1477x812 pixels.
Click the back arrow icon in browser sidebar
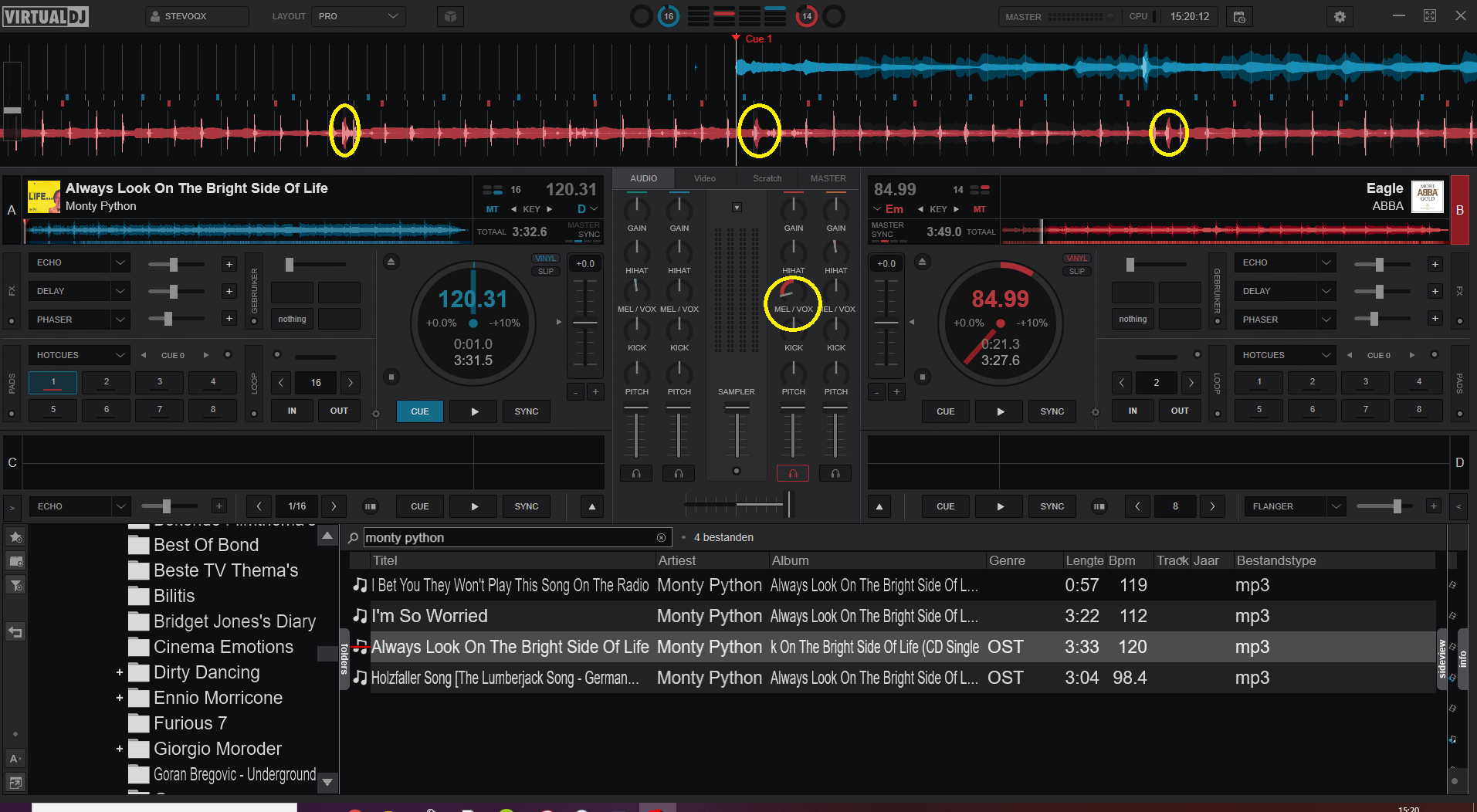(x=15, y=632)
